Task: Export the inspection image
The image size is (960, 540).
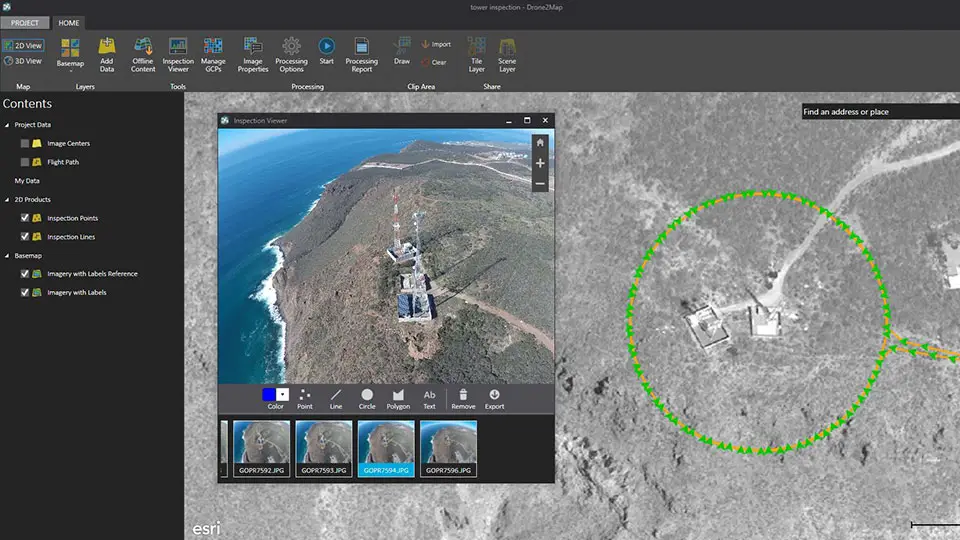Action: coord(494,399)
